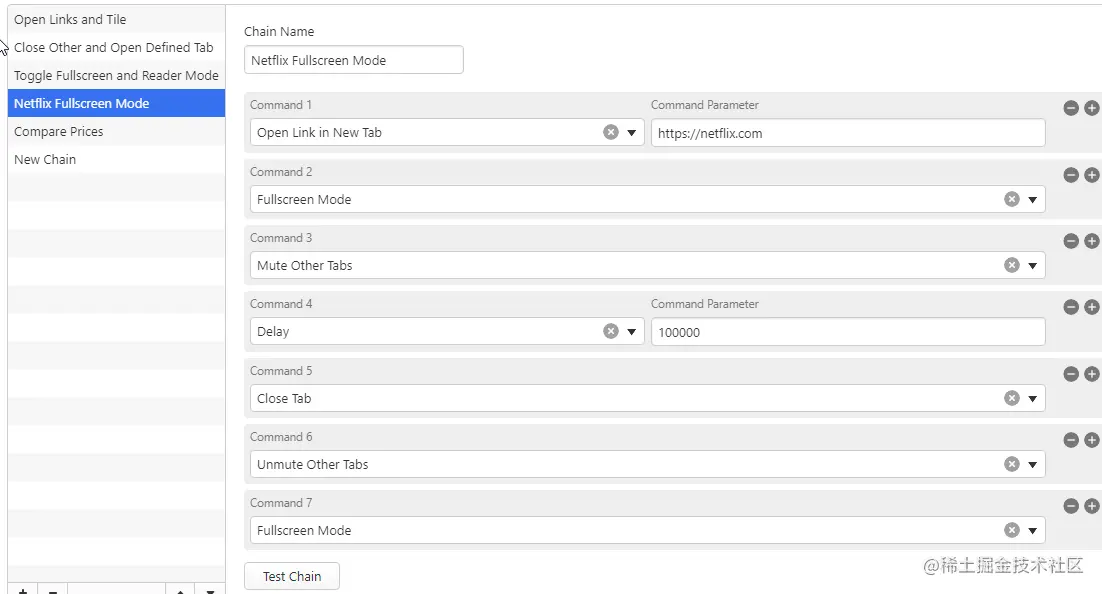
Task: Clear the Unmute Other Tabs selection
Action: click(1011, 464)
